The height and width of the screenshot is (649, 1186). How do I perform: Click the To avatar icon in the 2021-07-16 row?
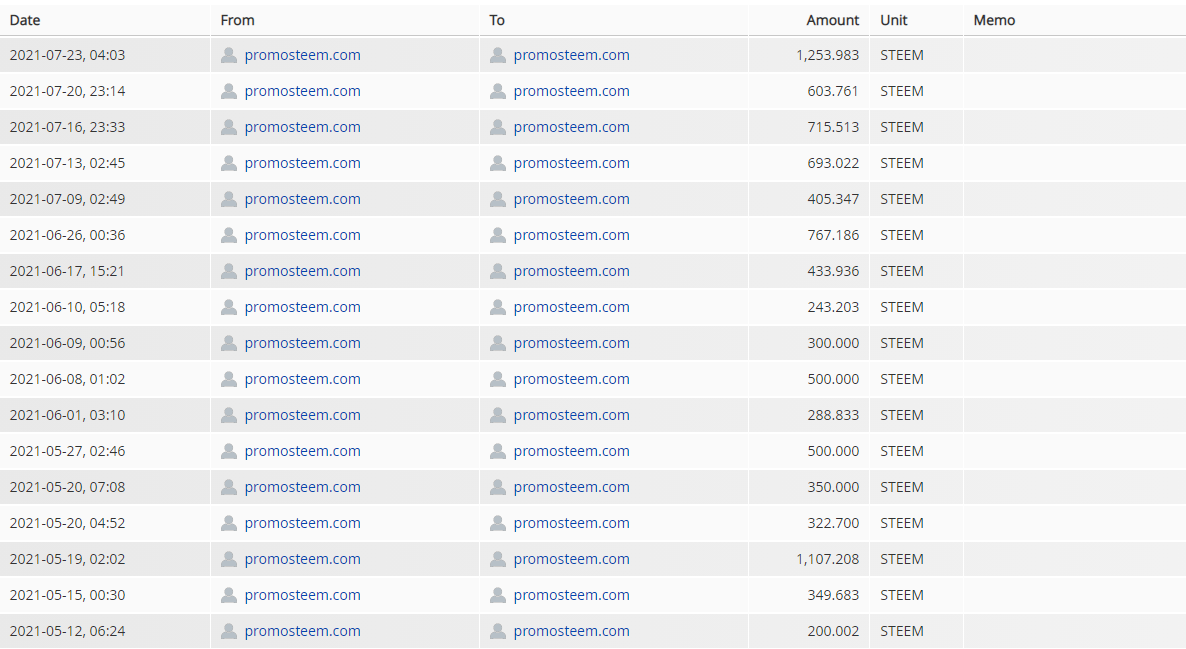pyautogui.click(x=498, y=127)
